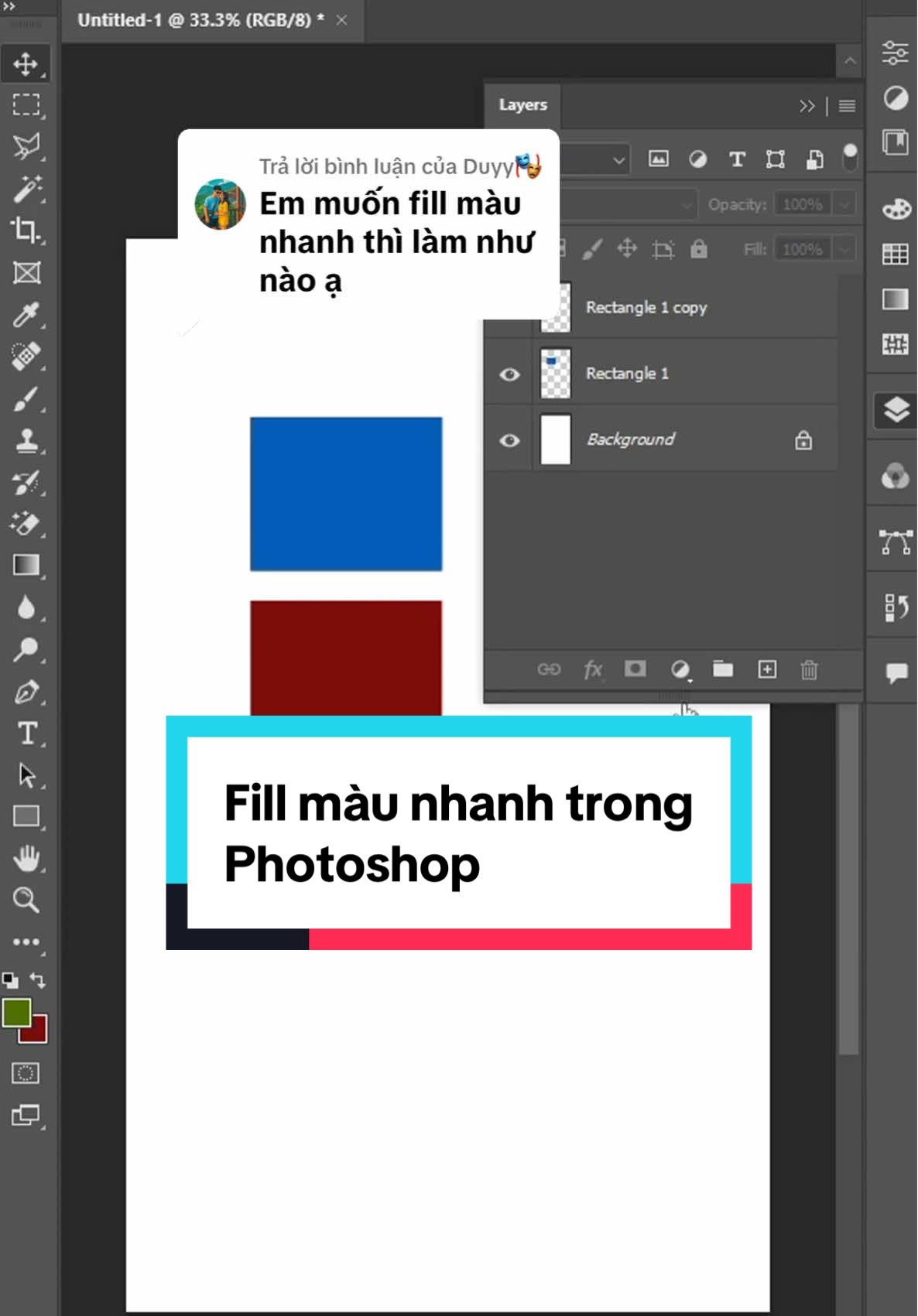918x1316 pixels.
Task: Select the Crop tool
Action: coord(26,230)
